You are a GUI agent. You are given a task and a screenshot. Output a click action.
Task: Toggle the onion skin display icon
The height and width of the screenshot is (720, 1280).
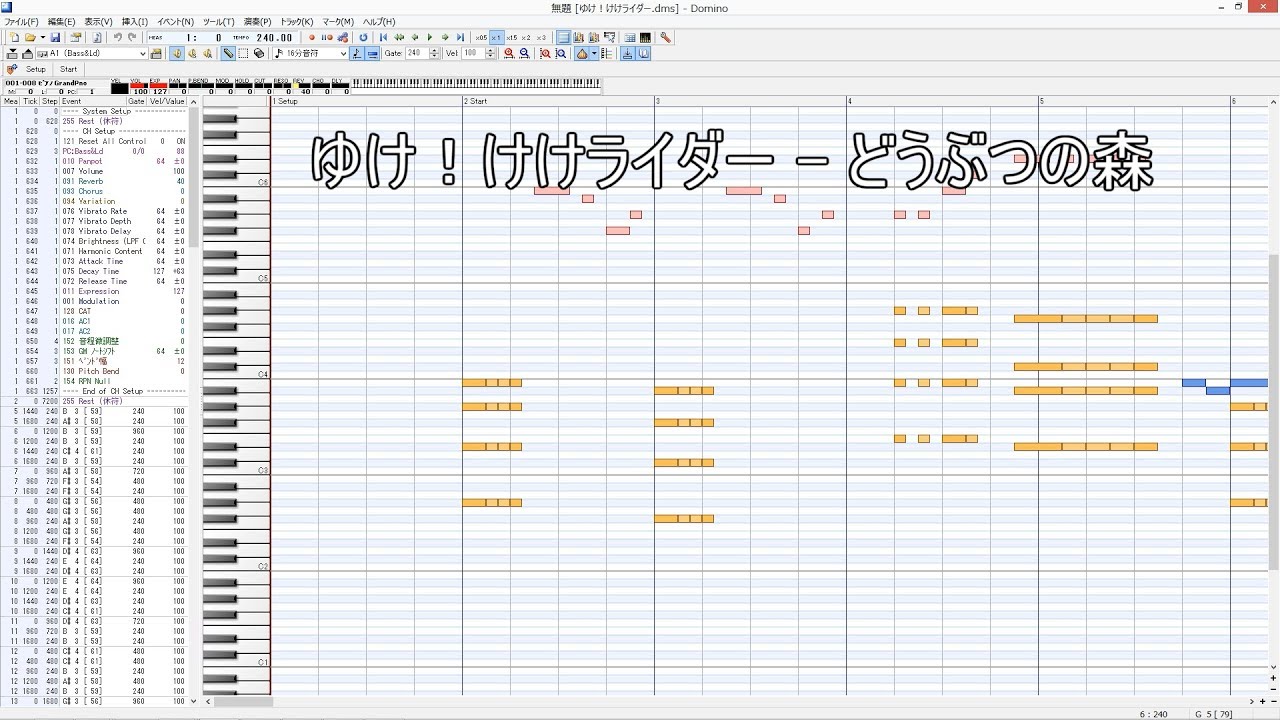581,53
